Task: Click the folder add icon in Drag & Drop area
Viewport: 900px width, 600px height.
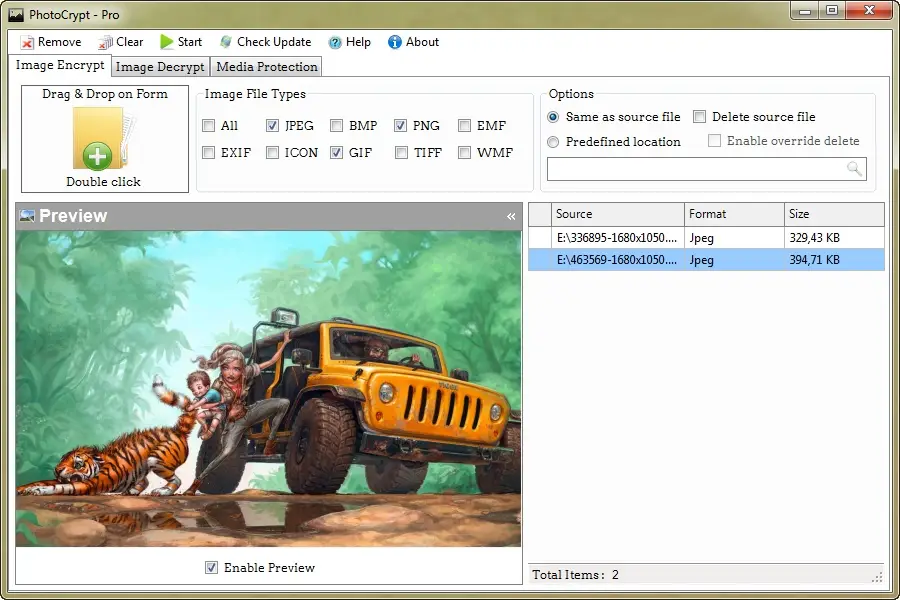Action: (103, 140)
